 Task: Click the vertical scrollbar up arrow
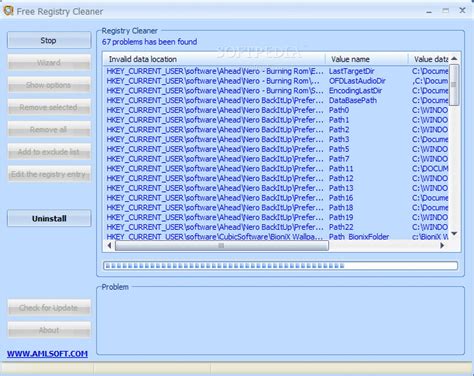(454, 58)
